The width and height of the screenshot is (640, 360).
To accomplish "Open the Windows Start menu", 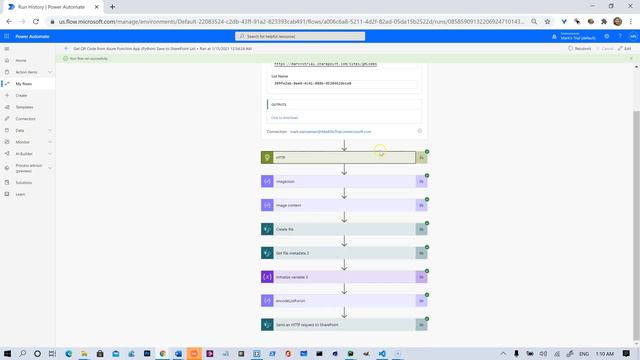I will pyautogui.click(x=7, y=353).
